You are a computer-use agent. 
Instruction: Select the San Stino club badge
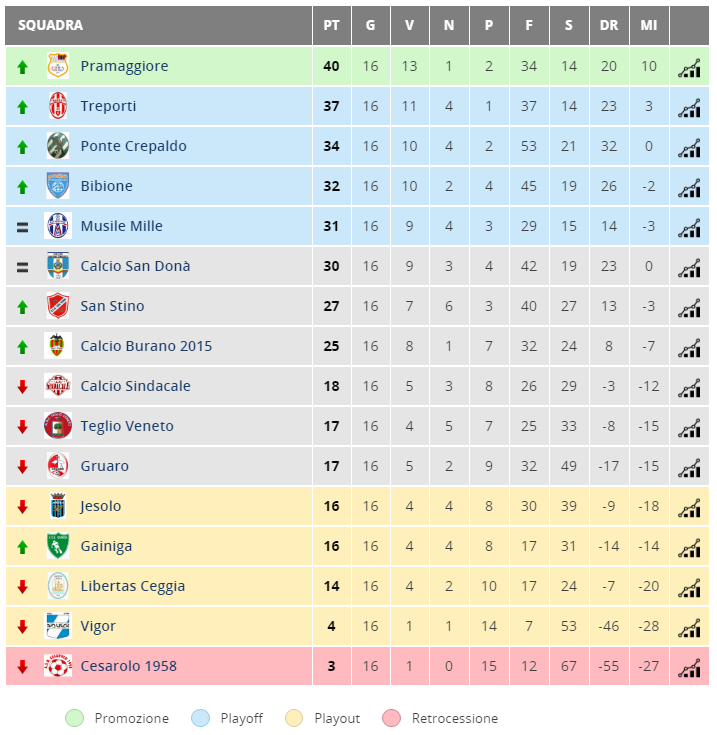58,306
